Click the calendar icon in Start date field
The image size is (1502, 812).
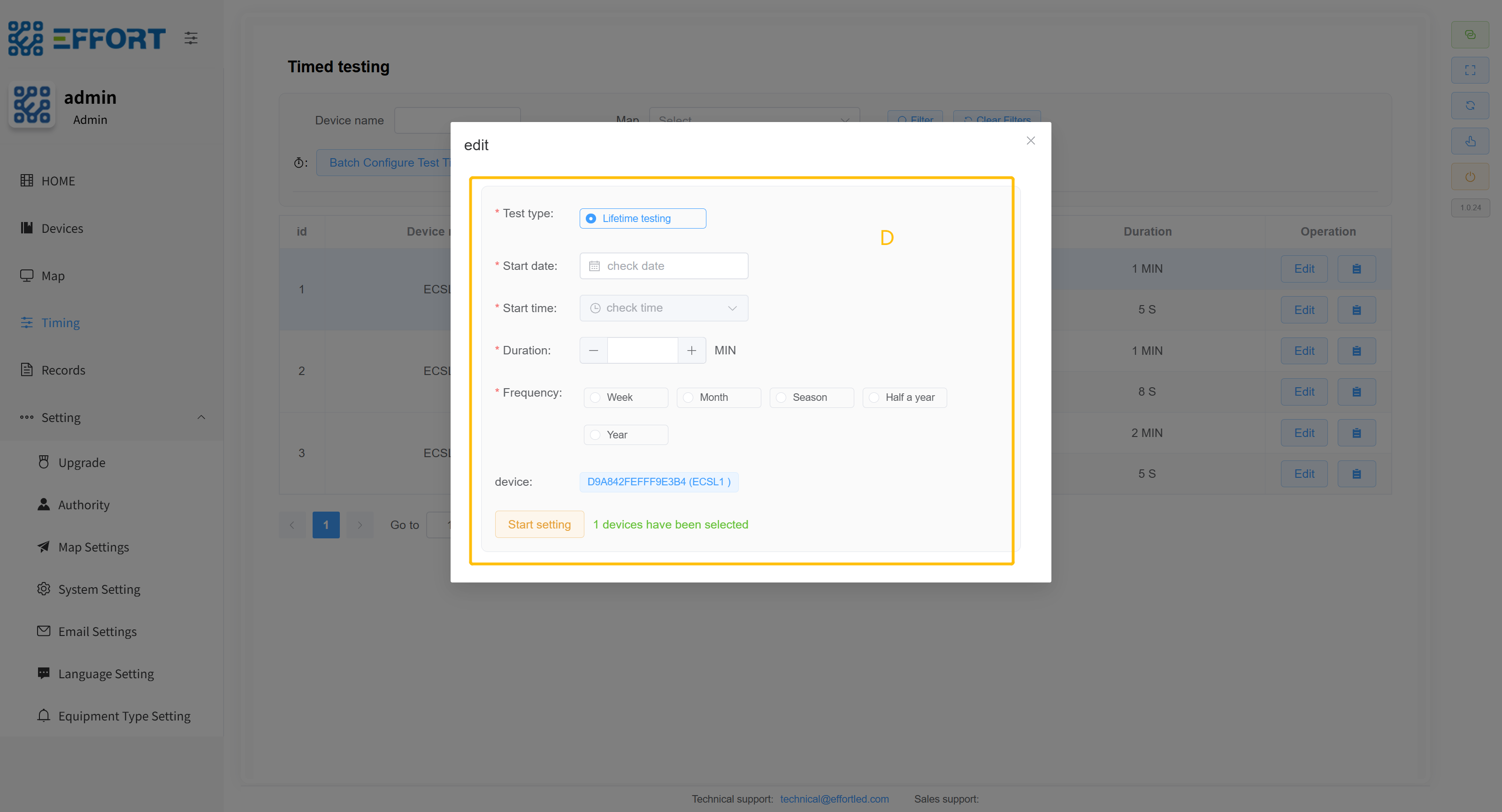[x=594, y=266]
